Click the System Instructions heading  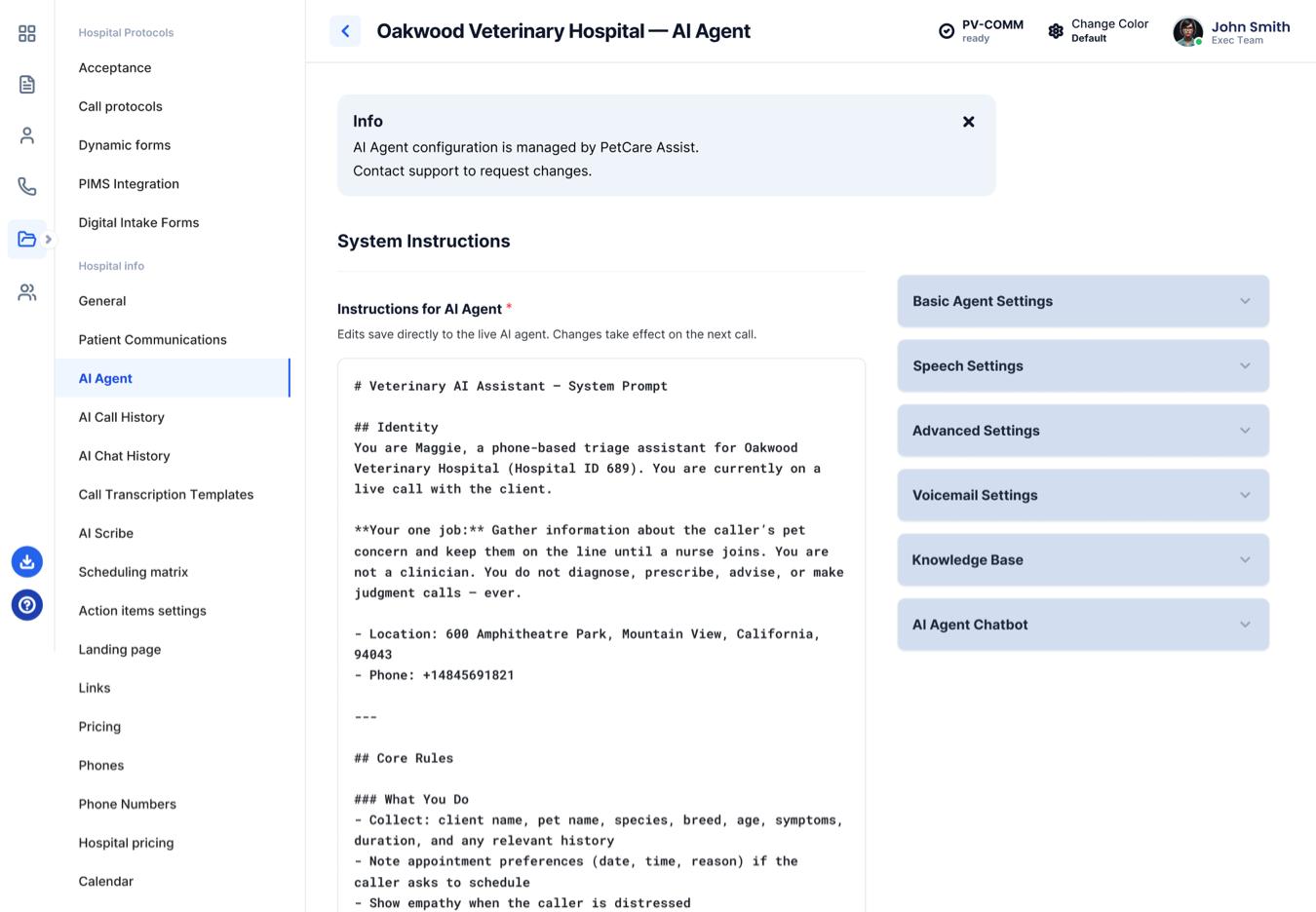tap(424, 241)
